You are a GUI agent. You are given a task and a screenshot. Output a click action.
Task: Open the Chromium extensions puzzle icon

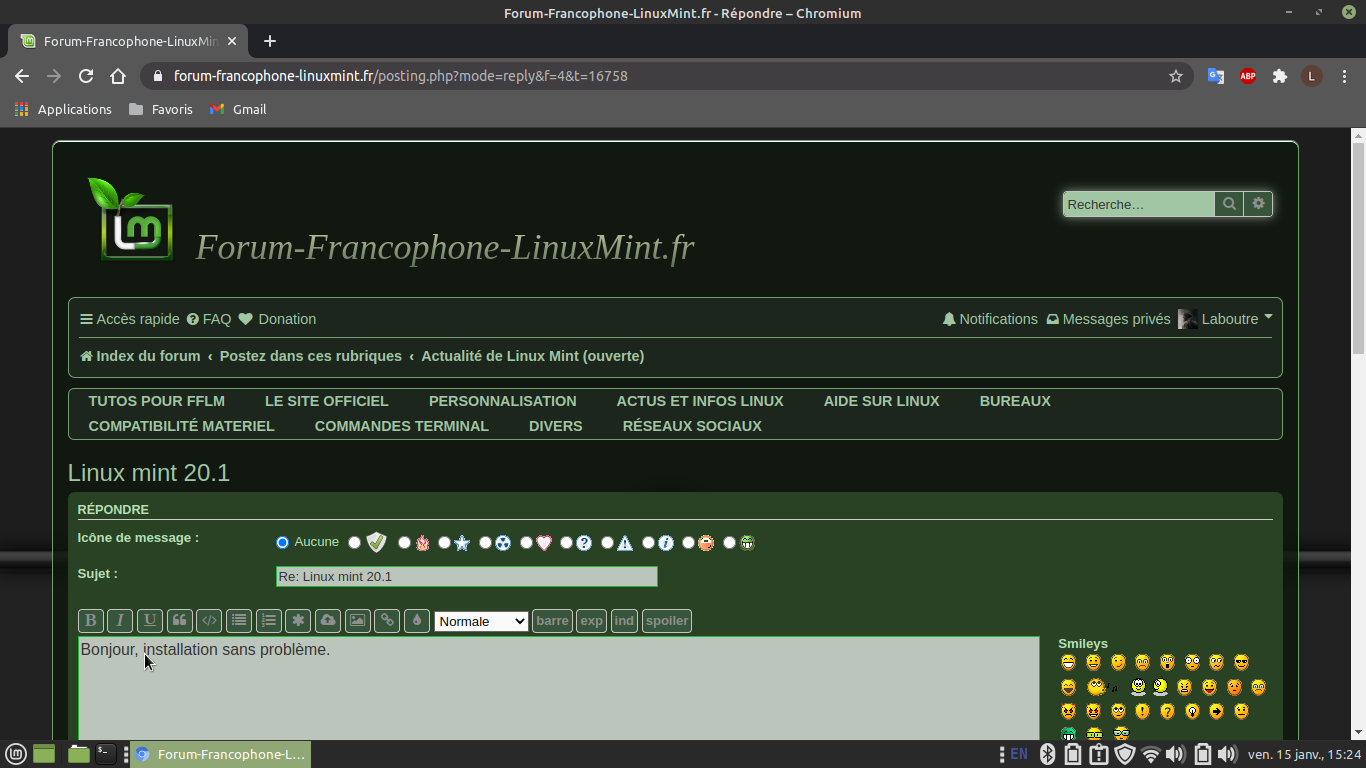click(x=1279, y=76)
